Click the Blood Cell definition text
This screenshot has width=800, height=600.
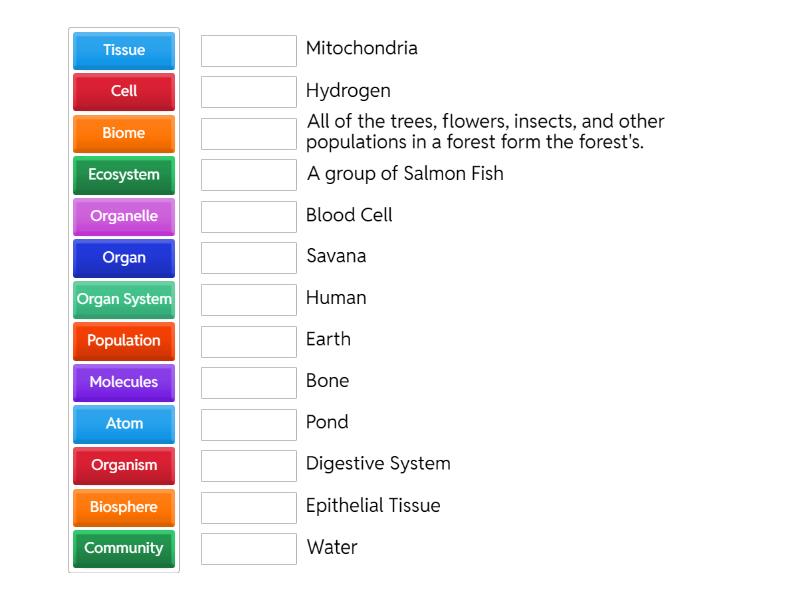tap(350, 216)
